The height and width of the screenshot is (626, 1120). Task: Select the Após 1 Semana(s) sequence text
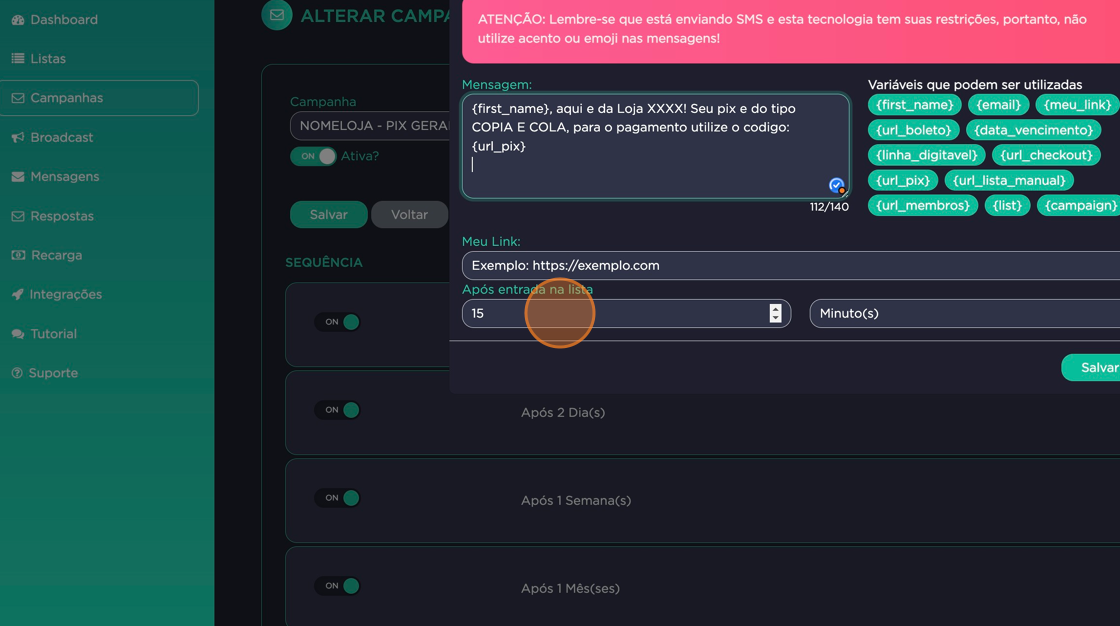click(576, 500)
